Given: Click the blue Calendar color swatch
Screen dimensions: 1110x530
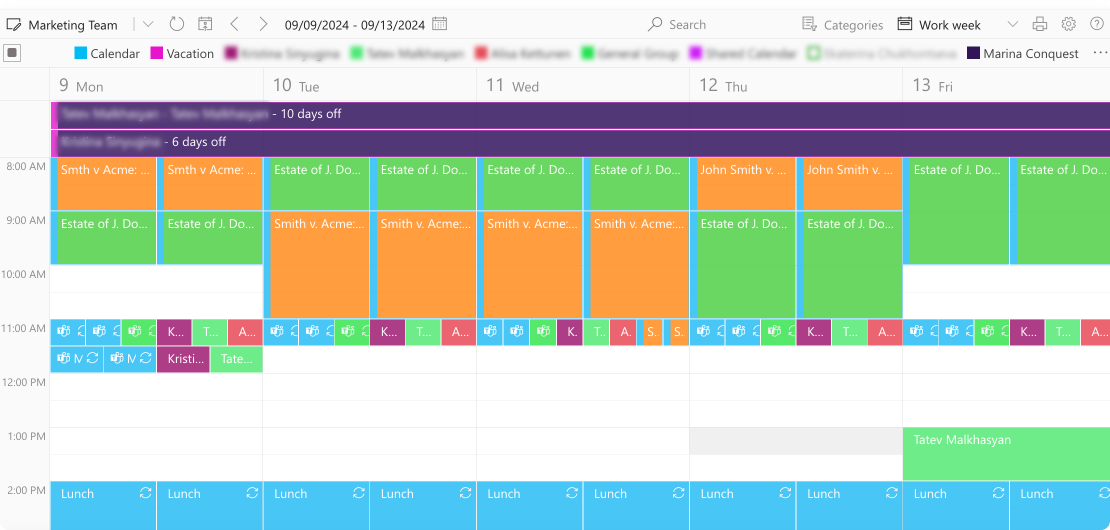Looking at the screenshot, I should point(80,53).
